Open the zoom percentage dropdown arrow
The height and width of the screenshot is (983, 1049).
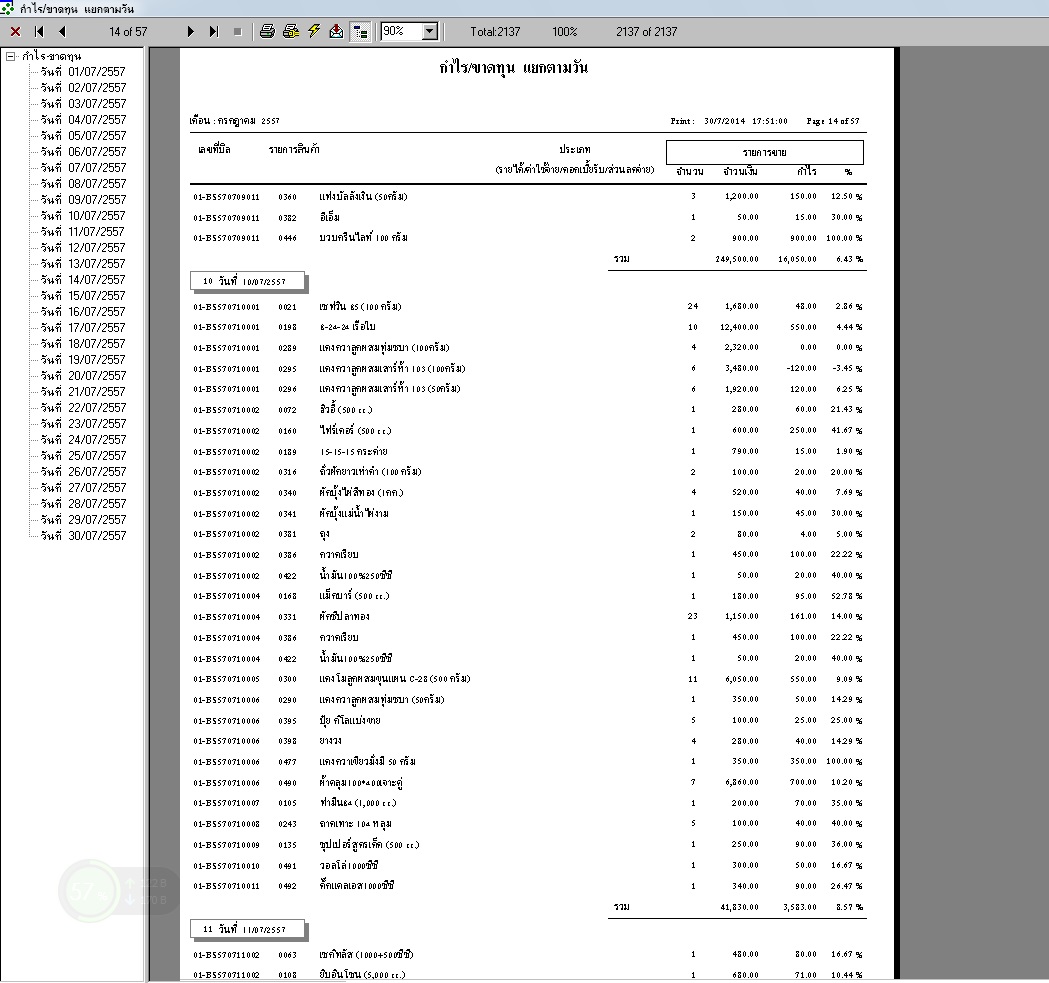[430, 31]
